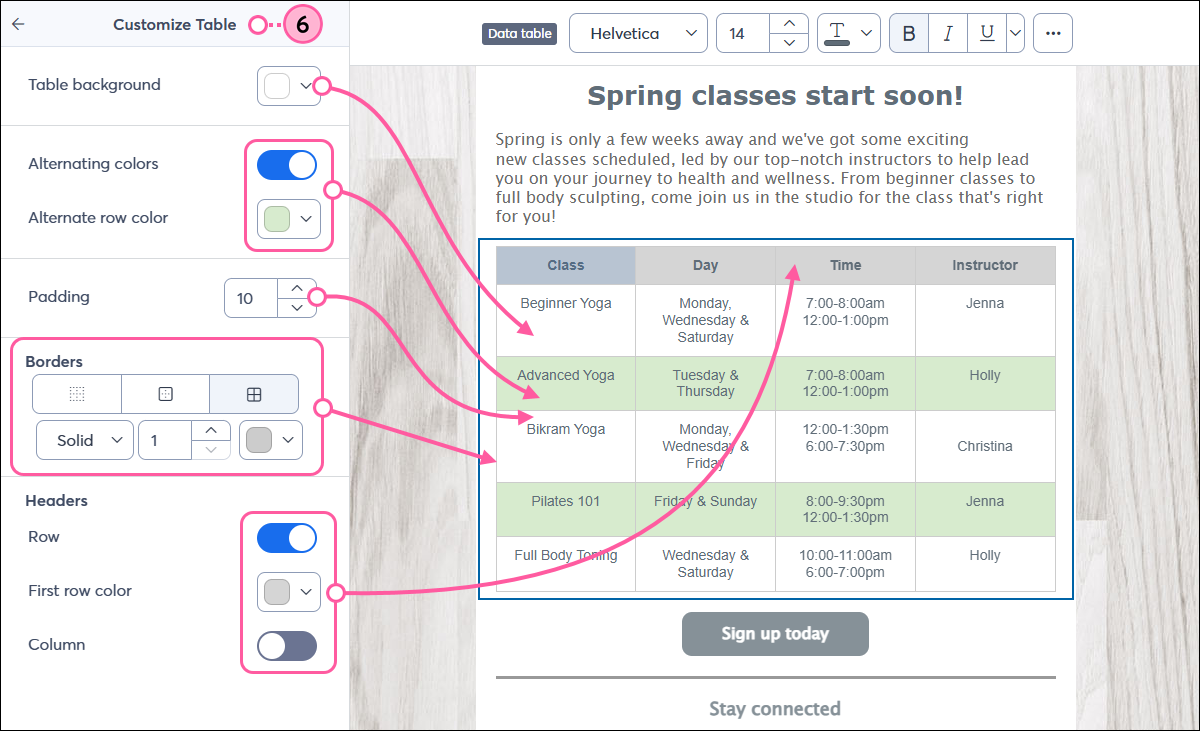The width and height of the screenshot is (1200, 731).
Task: Decrease font size with down arrow
Action: pos(789,43)
